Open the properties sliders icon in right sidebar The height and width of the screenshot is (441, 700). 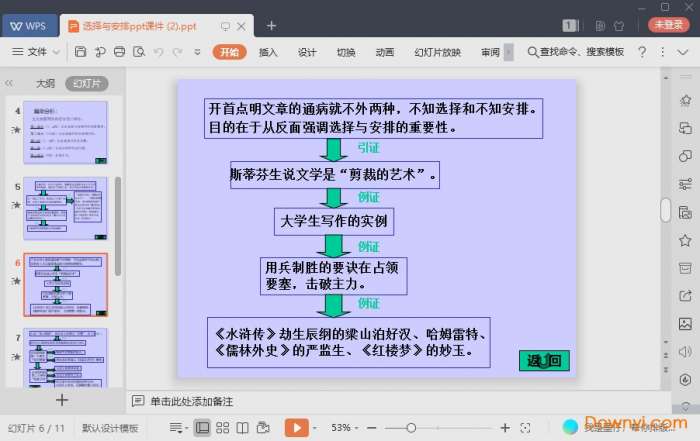coord(685,184)
